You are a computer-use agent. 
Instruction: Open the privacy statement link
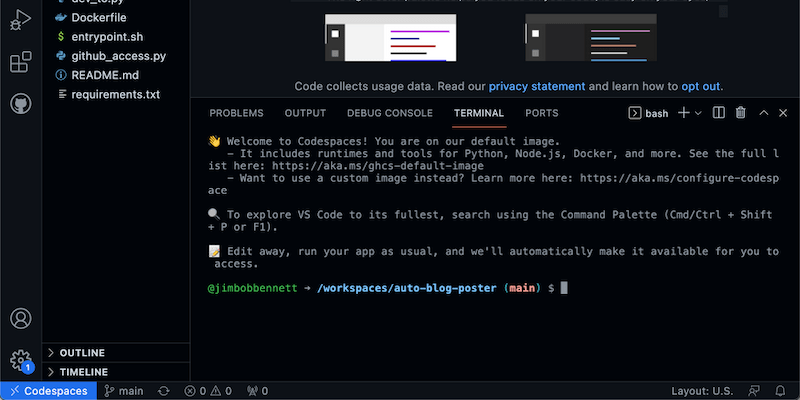point(537,86)
